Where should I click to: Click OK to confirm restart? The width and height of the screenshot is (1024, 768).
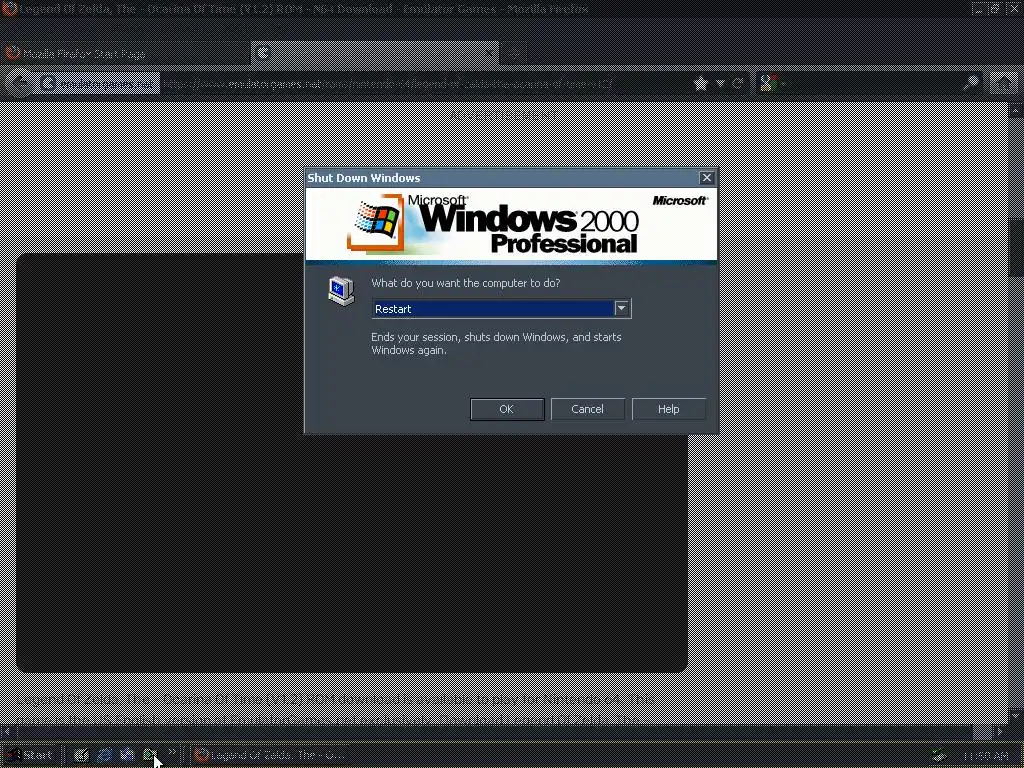tap(507, 409)
